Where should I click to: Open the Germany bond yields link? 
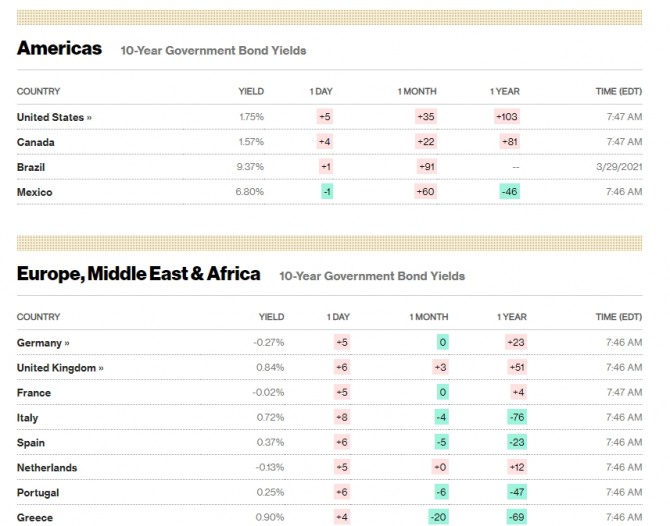click(43, 343)
